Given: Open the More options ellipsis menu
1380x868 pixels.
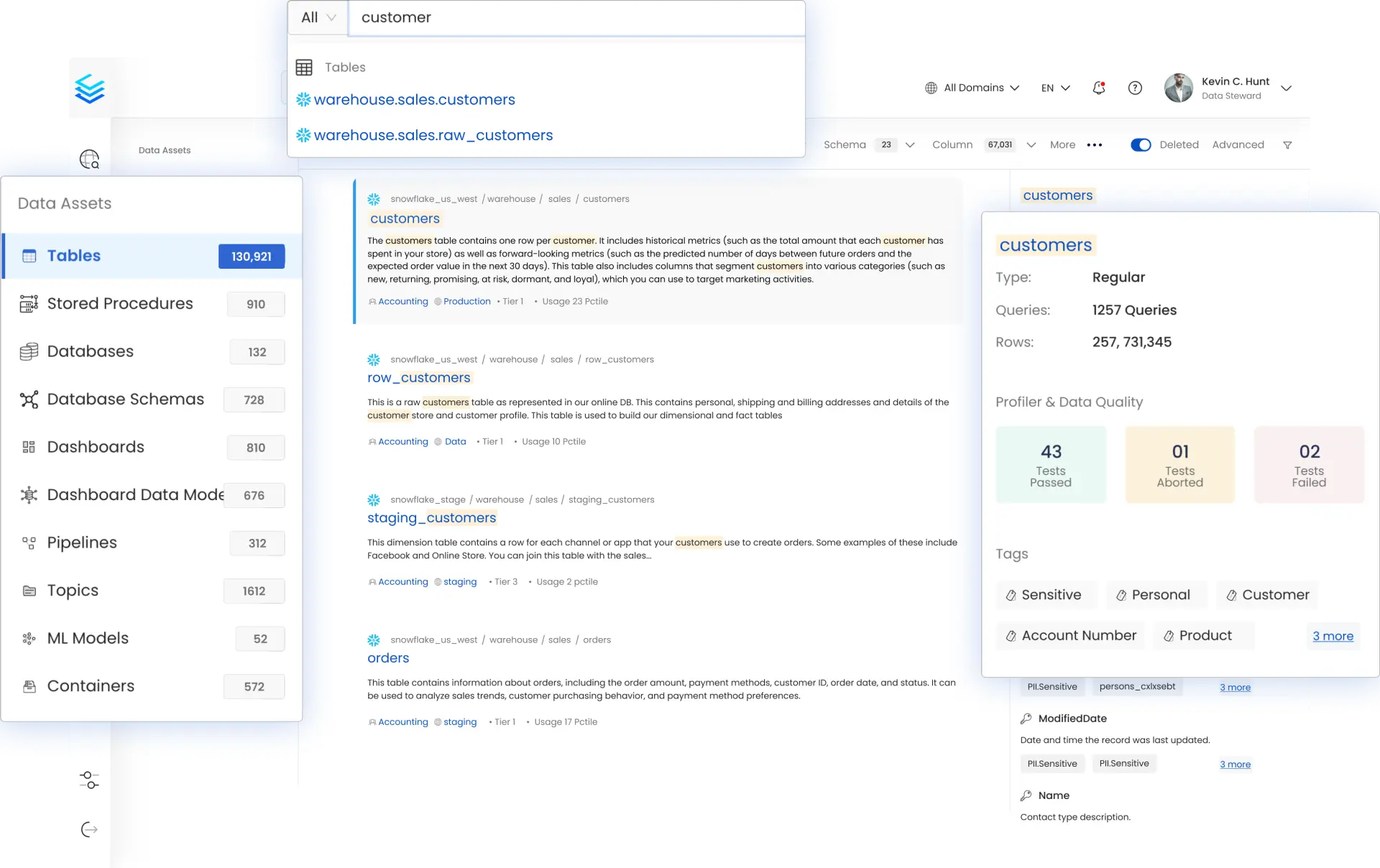Looking at the screenshot, I should 1095,144.
